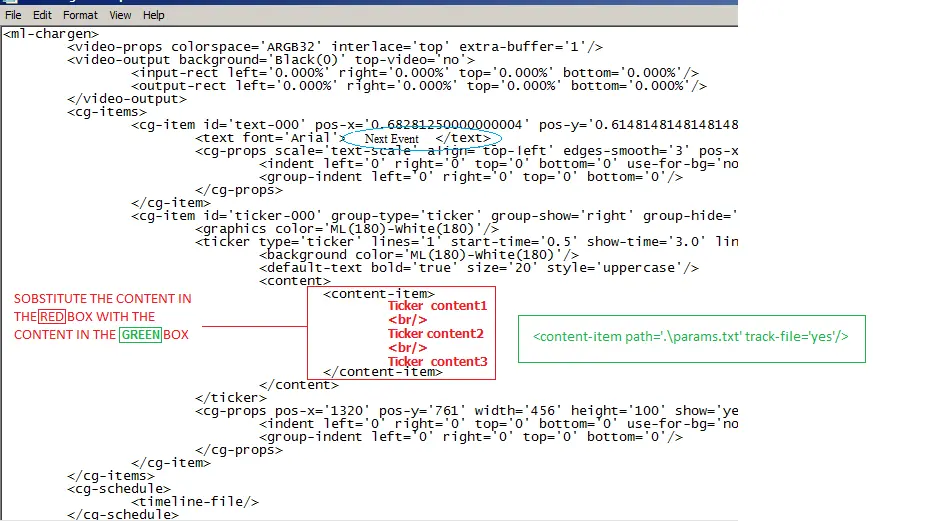Open the Edit menu
The height and width of the screenshot is (521, 945).
coord(42,15)
